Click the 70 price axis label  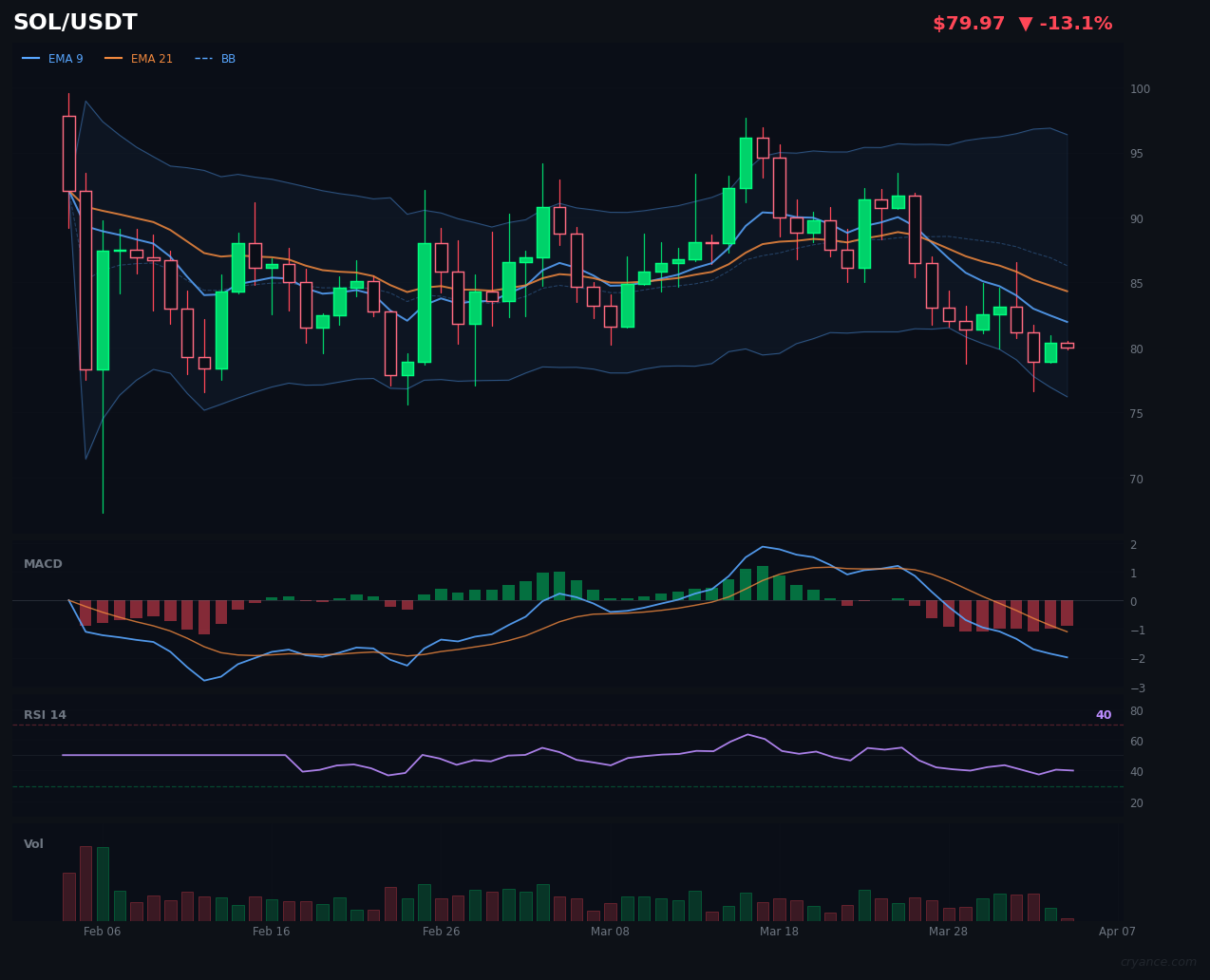[1136, 480]
